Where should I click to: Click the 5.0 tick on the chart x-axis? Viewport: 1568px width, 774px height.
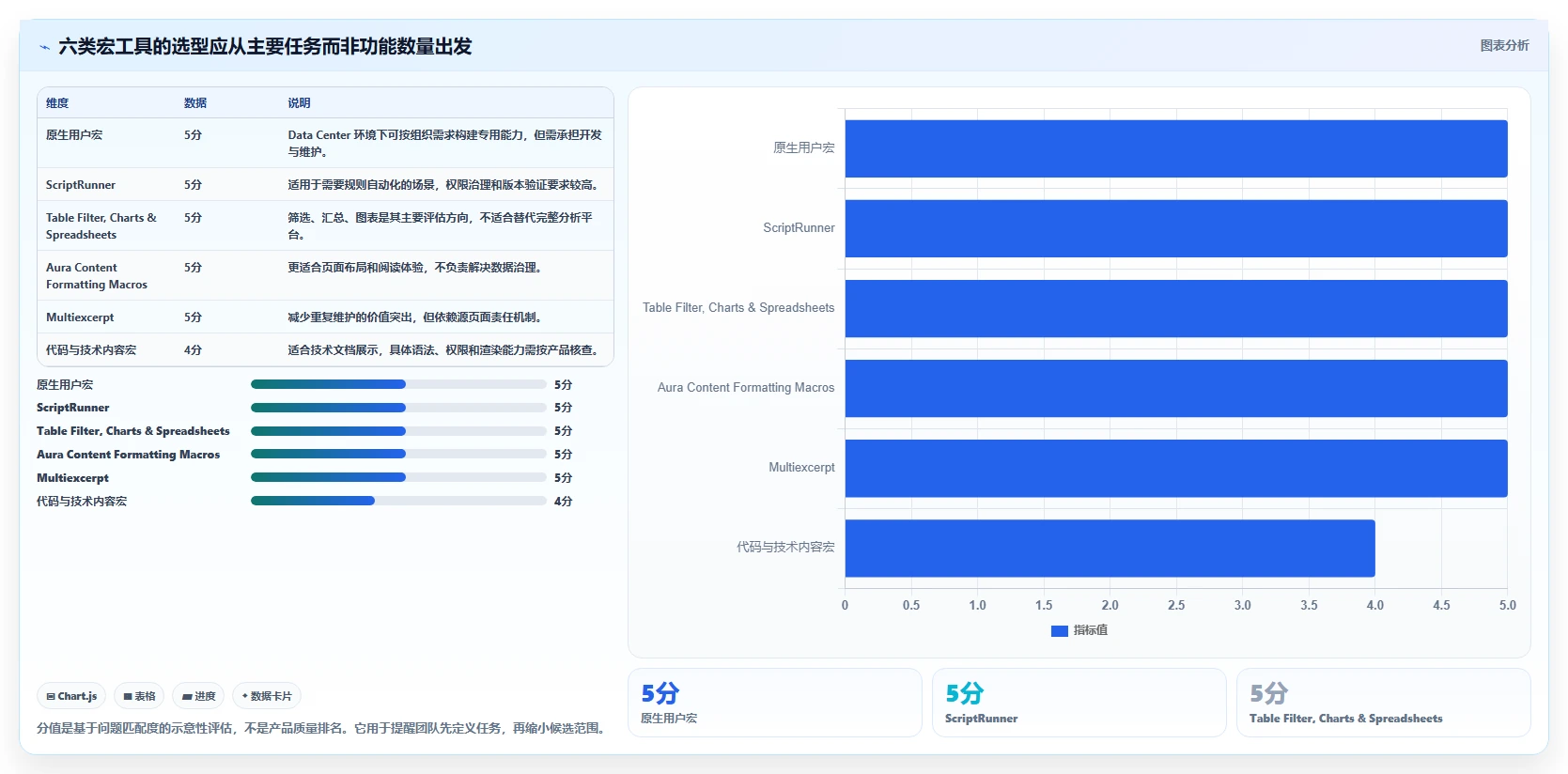[x=1507, y=606]
